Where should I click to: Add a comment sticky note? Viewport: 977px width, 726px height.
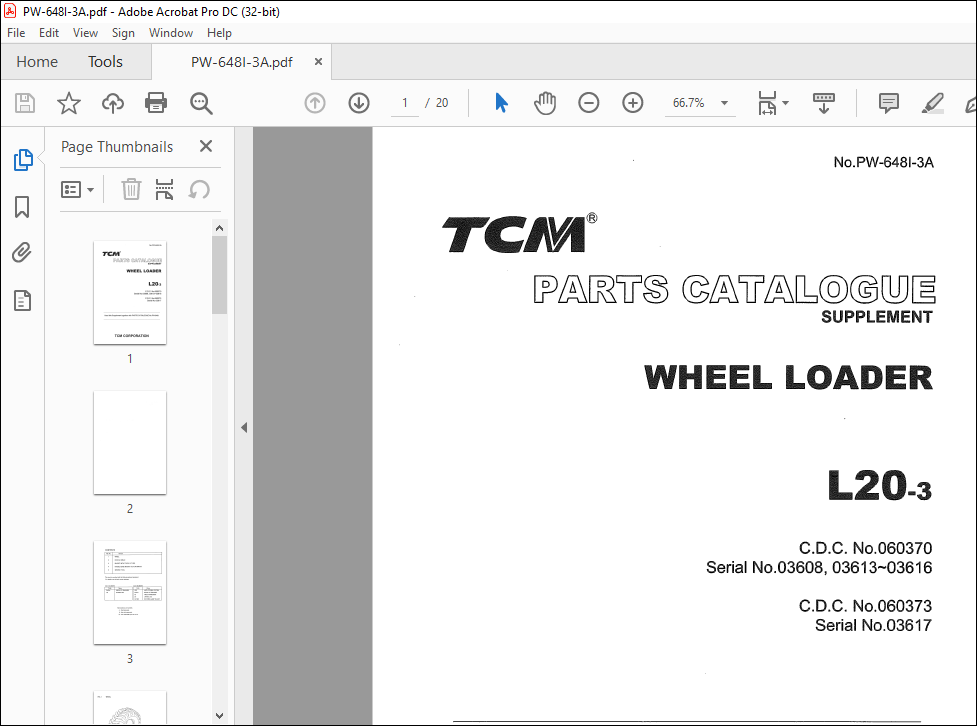889,103
